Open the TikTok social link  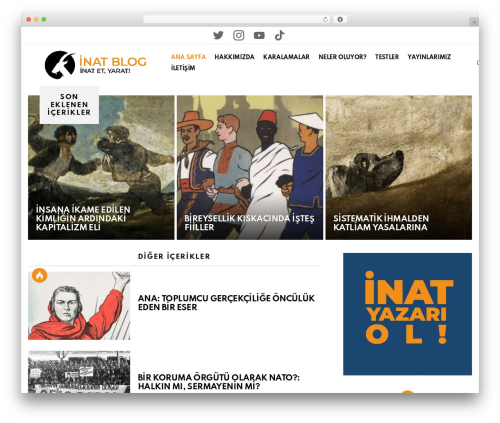pyautogui.click(x=280, y=35)
